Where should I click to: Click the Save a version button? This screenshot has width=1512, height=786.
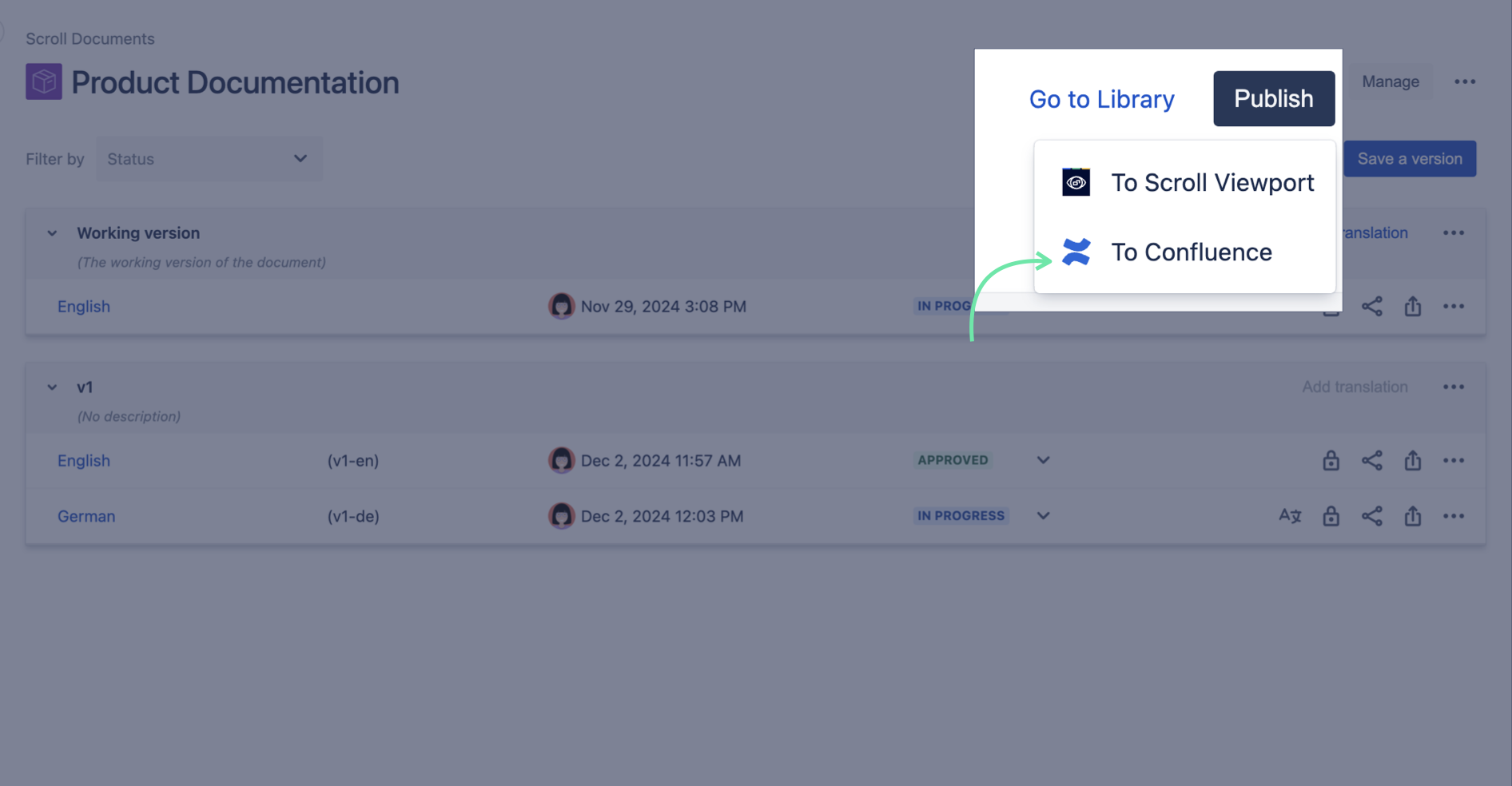[x=1409, y=158]
